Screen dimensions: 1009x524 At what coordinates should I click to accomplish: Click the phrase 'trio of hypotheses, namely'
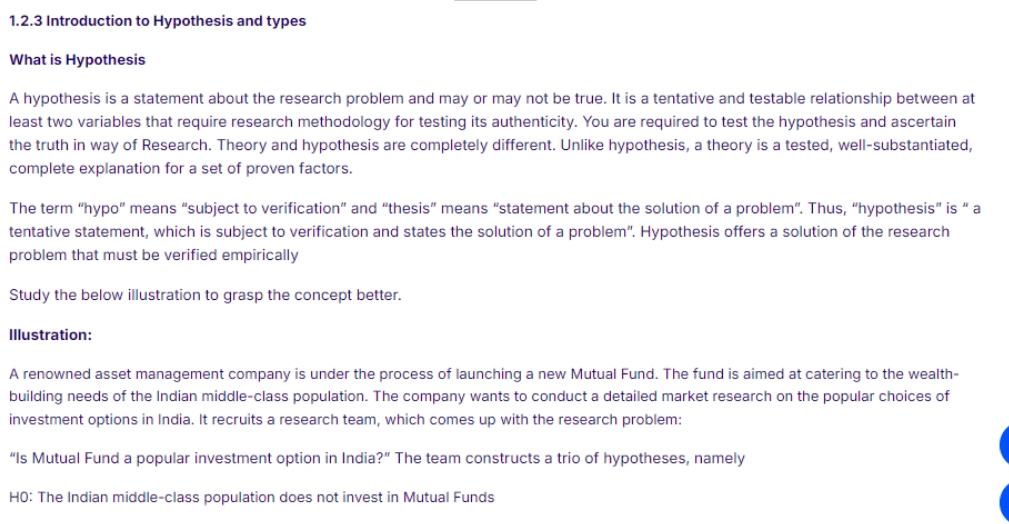(651, 458)
